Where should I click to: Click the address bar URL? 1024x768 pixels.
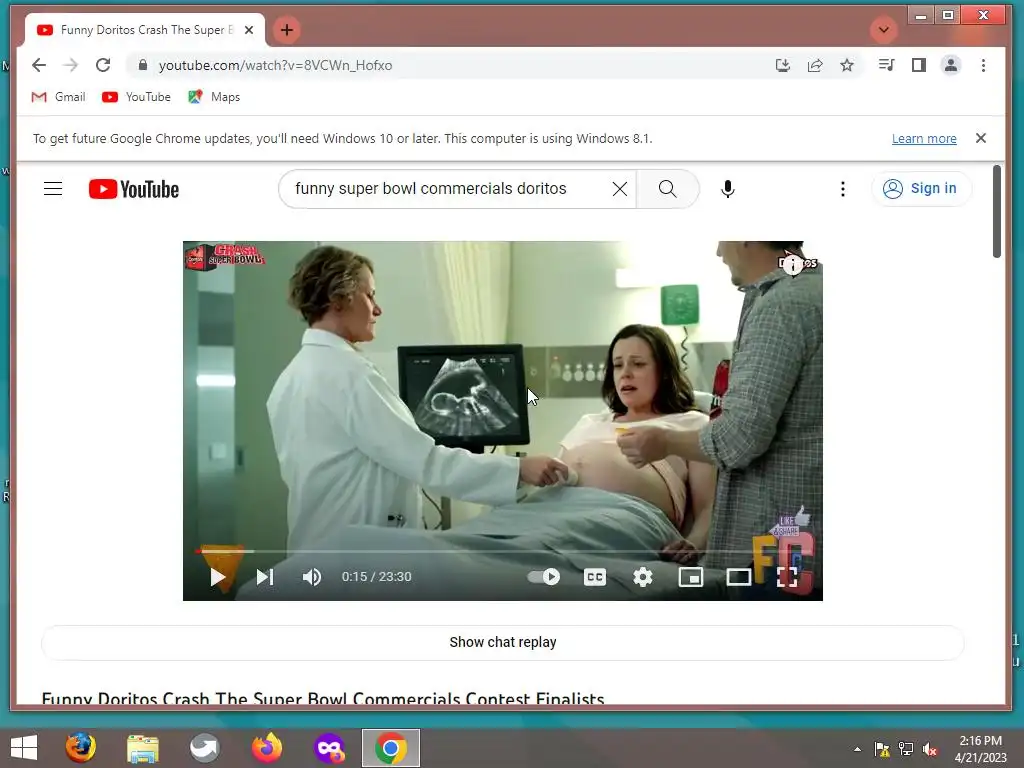point(276,65)
